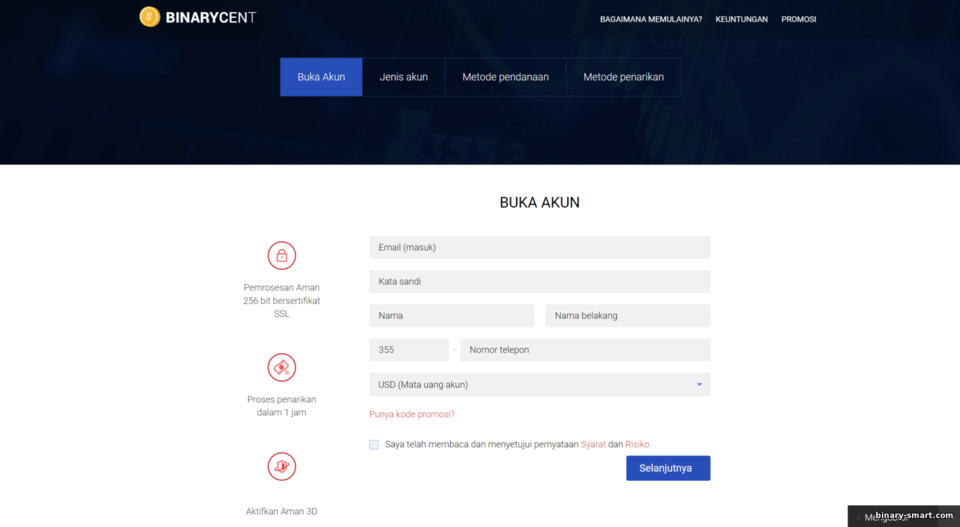Open the Keuntungan menu item
Screen dimensions: 960x527
point(741,19)
